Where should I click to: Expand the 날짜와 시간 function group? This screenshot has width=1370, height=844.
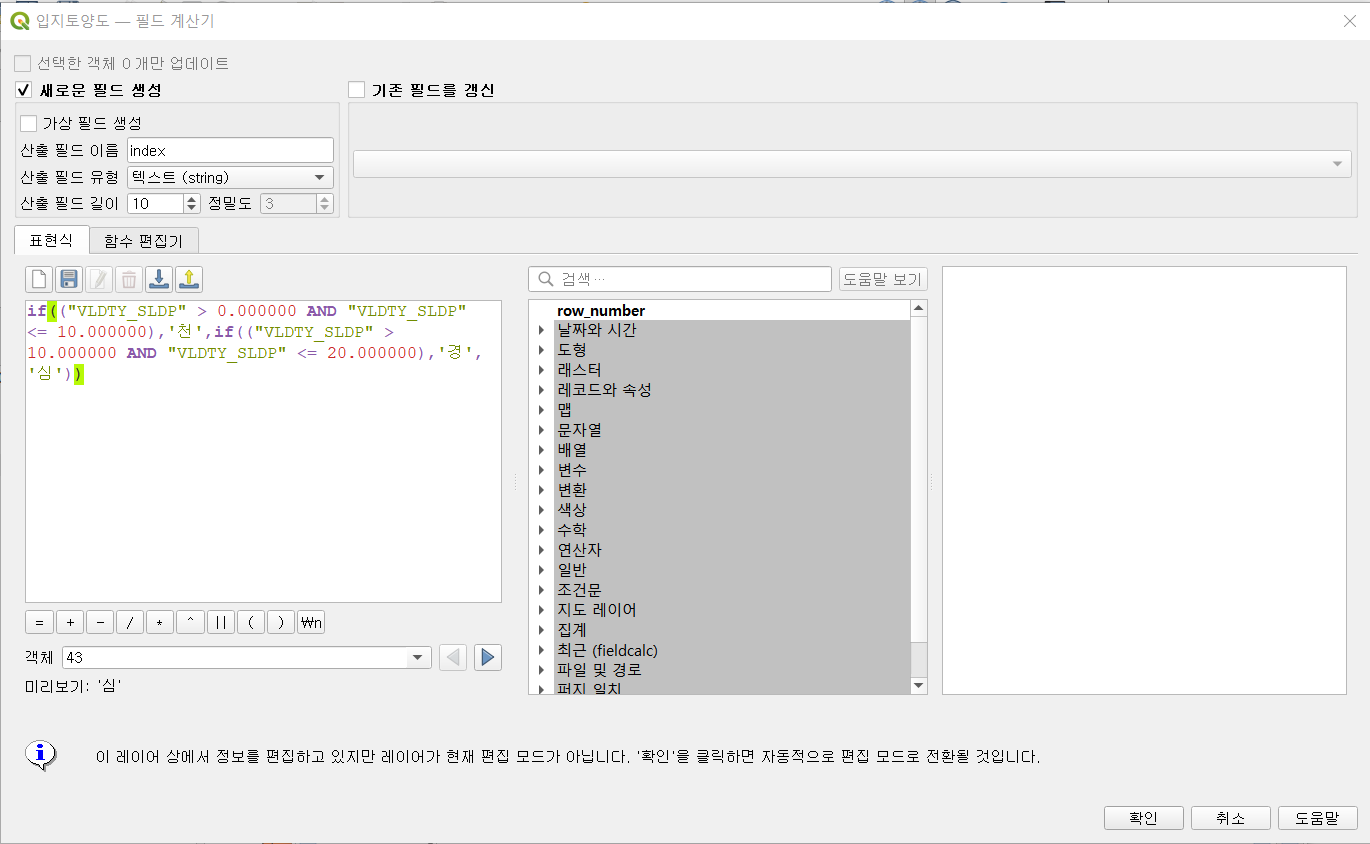point(542,330)
